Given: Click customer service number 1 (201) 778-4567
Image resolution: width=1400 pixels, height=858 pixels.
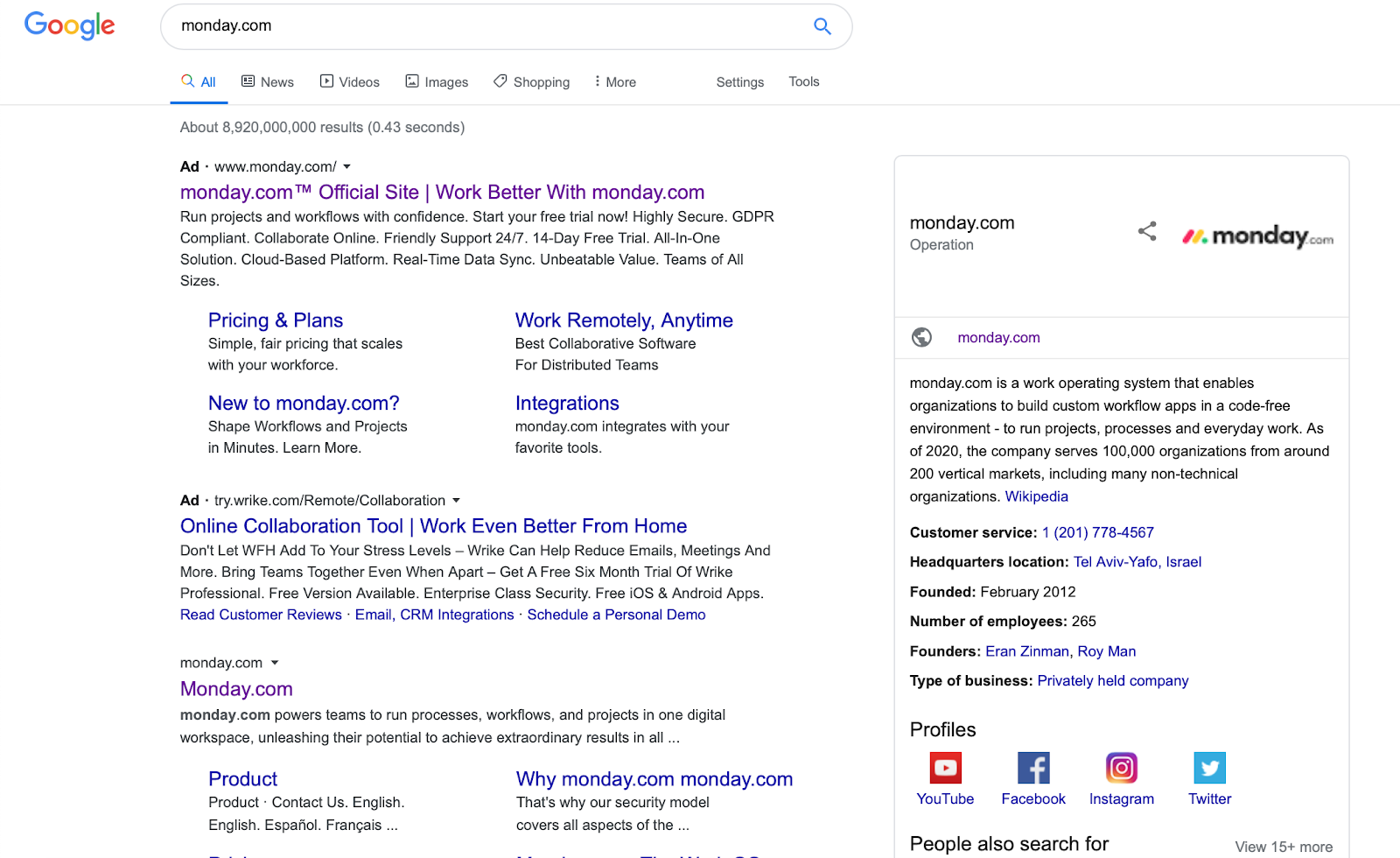Looking at the screenshot, I should (1097, 532).
